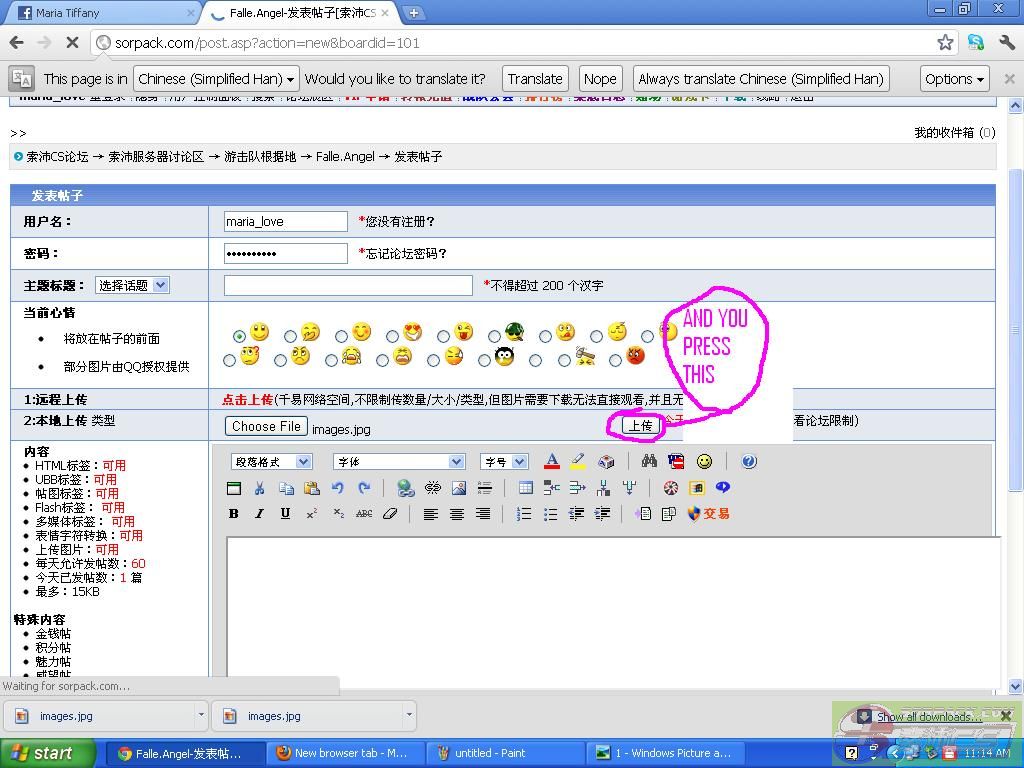This screenshot has width=1024, height=768.
Task: Insert an image with the picture icon
Action: point(459,488)
